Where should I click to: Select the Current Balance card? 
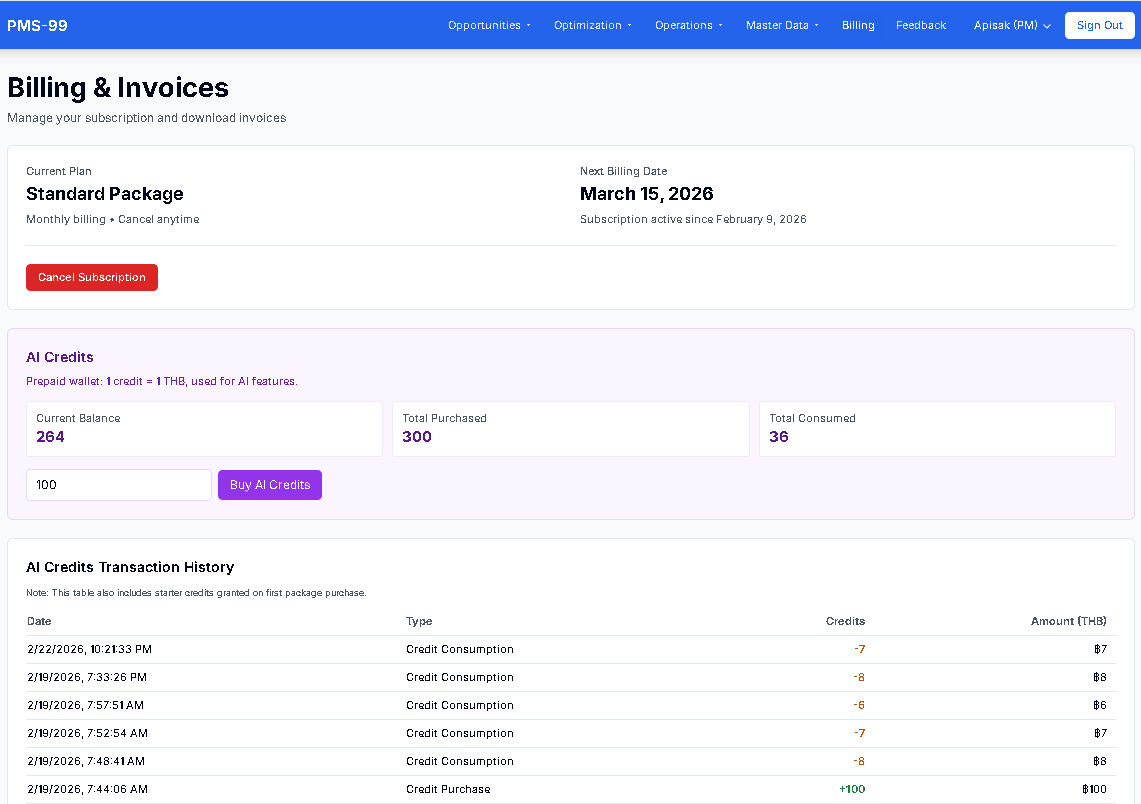(204, 428)
